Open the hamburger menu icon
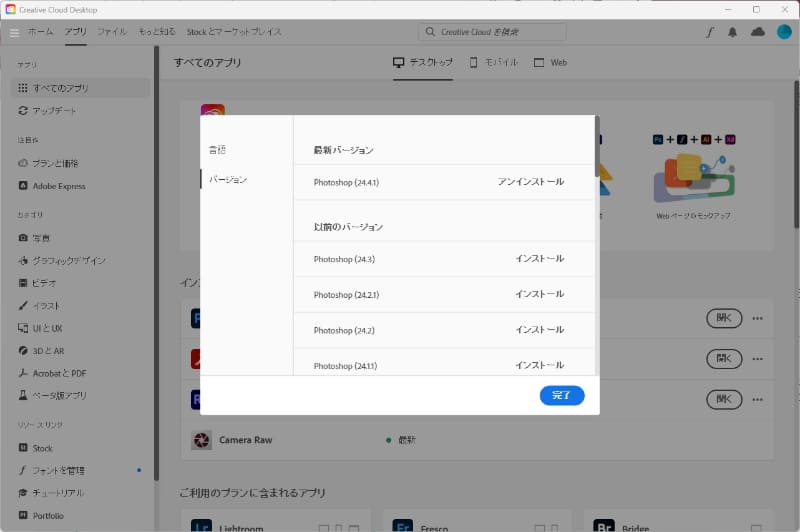 pyautogui.click(x=14, y=33)
